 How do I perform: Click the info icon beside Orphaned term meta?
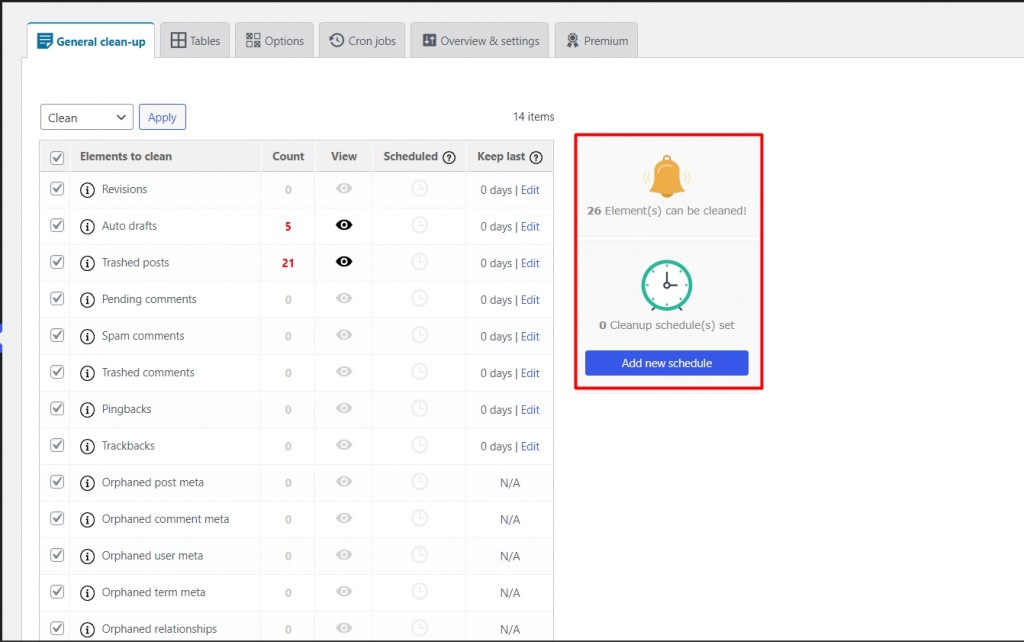pyautogui.click(x=87, y=592)
